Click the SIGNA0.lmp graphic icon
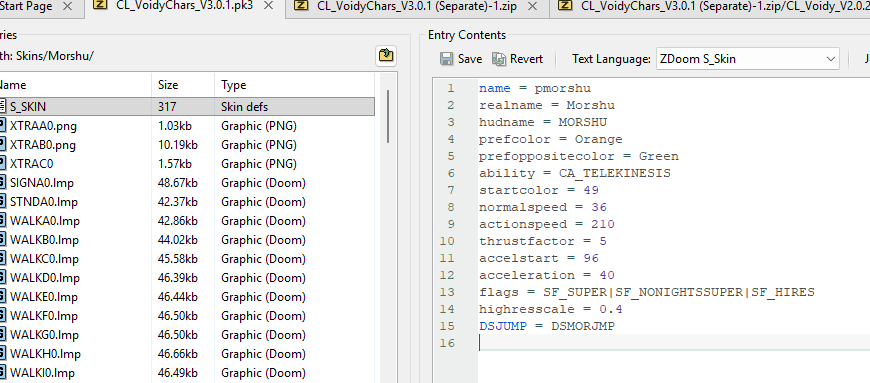This screenshot has width=870, height=383. coord(2,182)
